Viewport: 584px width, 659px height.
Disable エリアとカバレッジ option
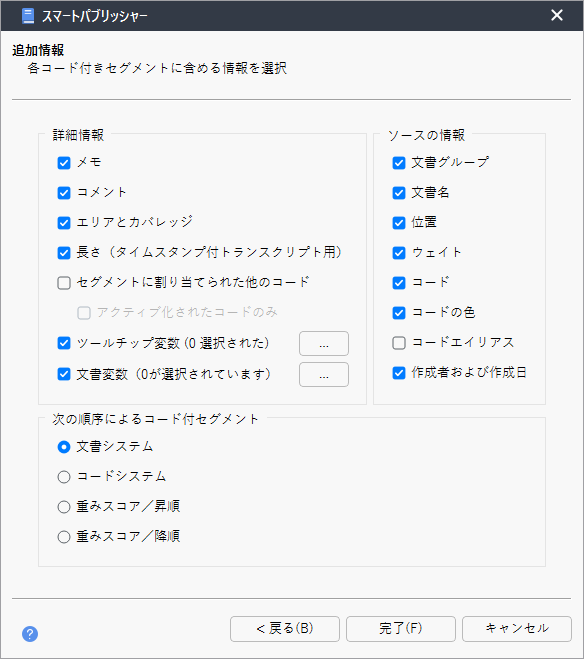pos(64,223)
